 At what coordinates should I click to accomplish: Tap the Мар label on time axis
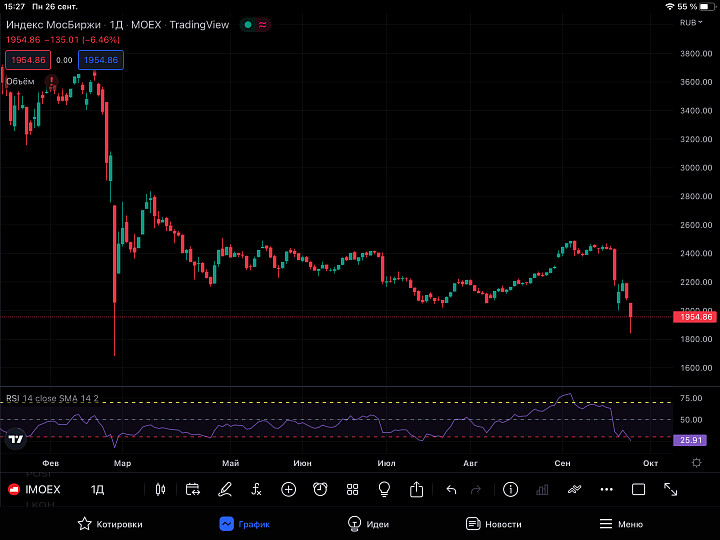(x=122, y=463)
